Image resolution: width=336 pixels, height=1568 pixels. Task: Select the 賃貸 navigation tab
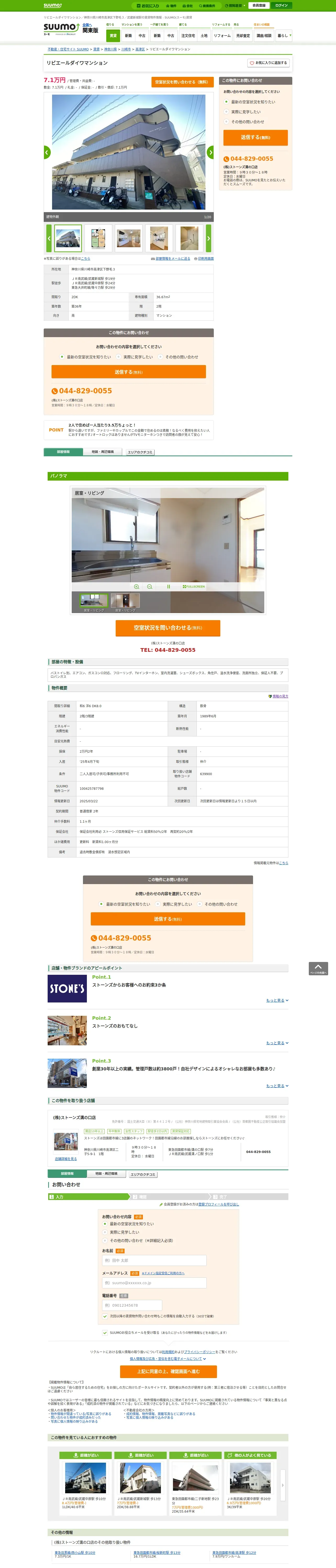coord(113,35)
